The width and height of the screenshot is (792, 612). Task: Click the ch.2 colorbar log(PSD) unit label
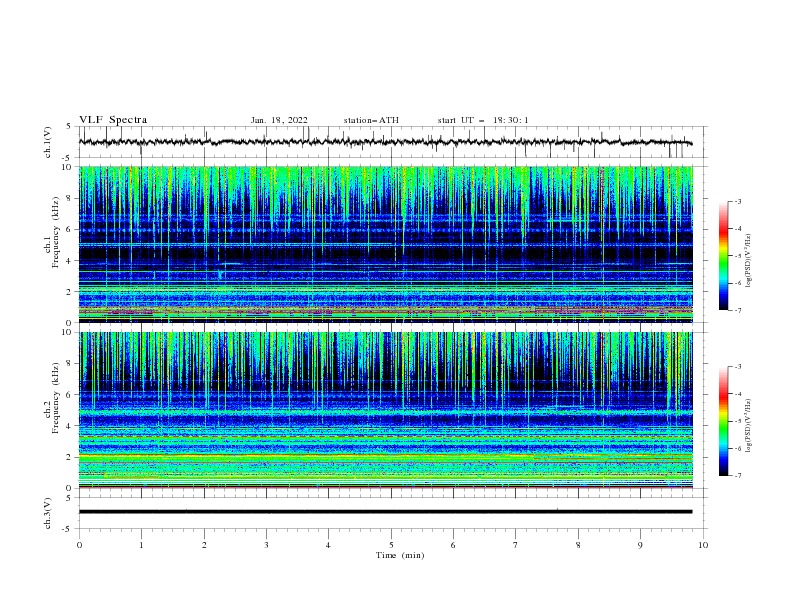click(748, 426)
